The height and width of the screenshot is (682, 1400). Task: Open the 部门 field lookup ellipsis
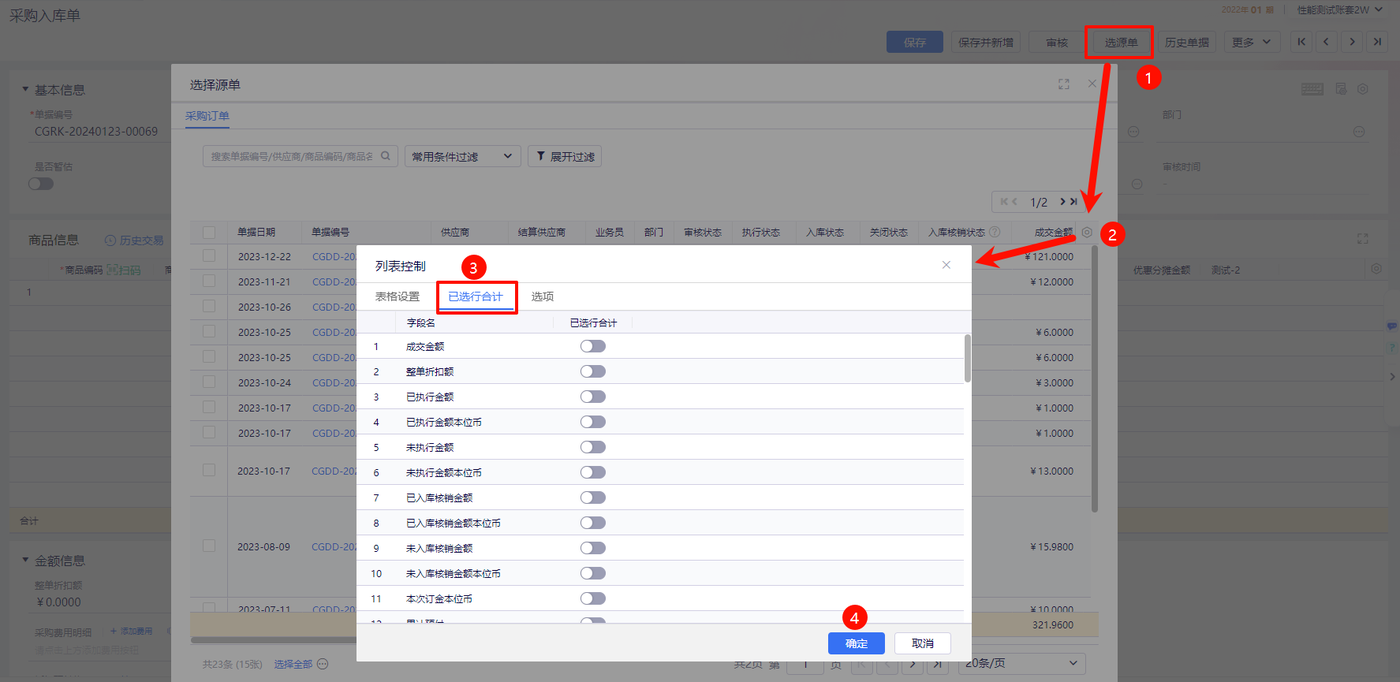1359,132
